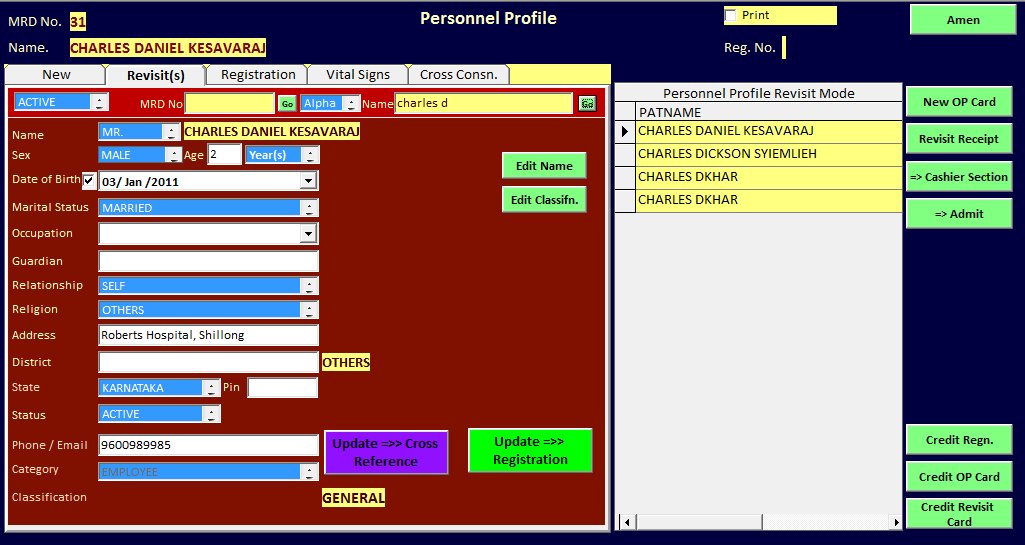Click the Credit OP Card button

959,477
